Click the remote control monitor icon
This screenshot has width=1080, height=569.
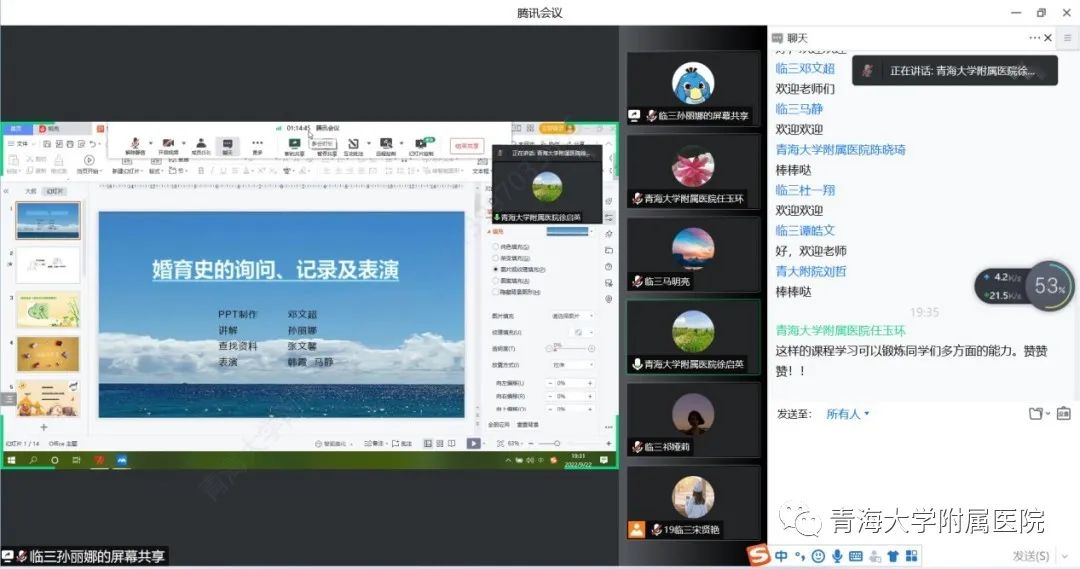click(x=386, y=143)
